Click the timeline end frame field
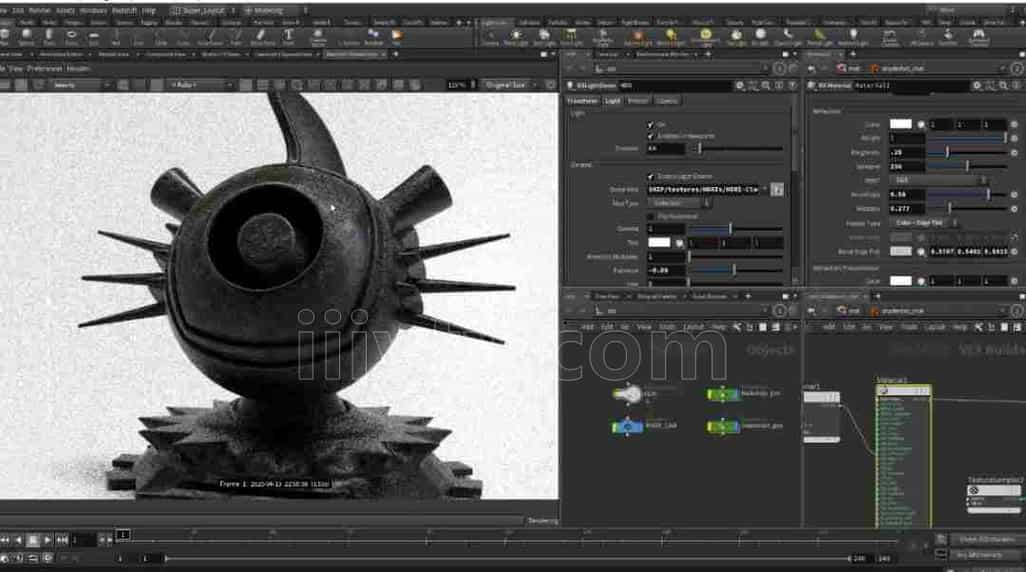 pyautogui.click(x=885, y=558)
